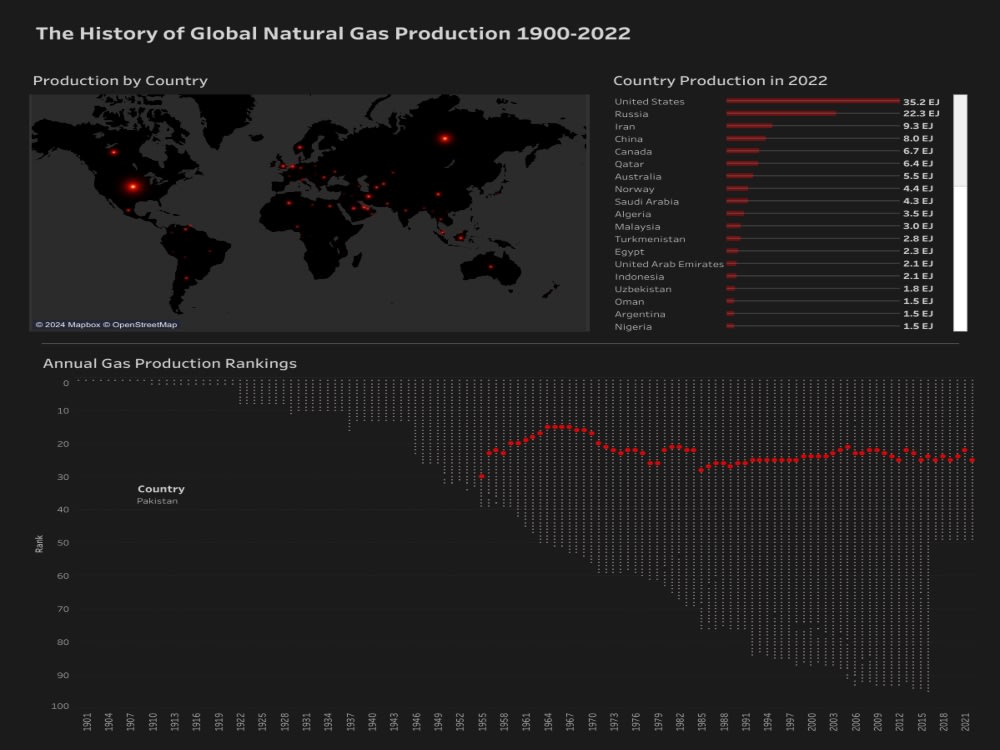Click the red dot over Algeria on map
Screen dimensions: 1000x750
[289, 203]
